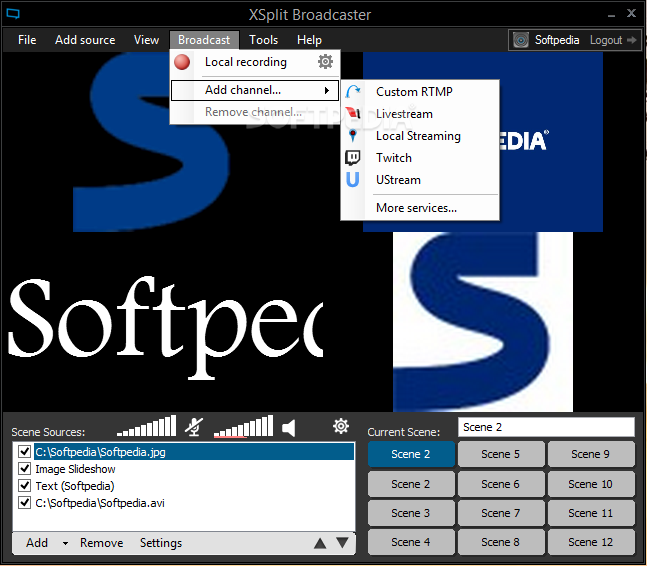Click the Softpedia account avatar icon
647x566 pixels.
tap(521, 40)
